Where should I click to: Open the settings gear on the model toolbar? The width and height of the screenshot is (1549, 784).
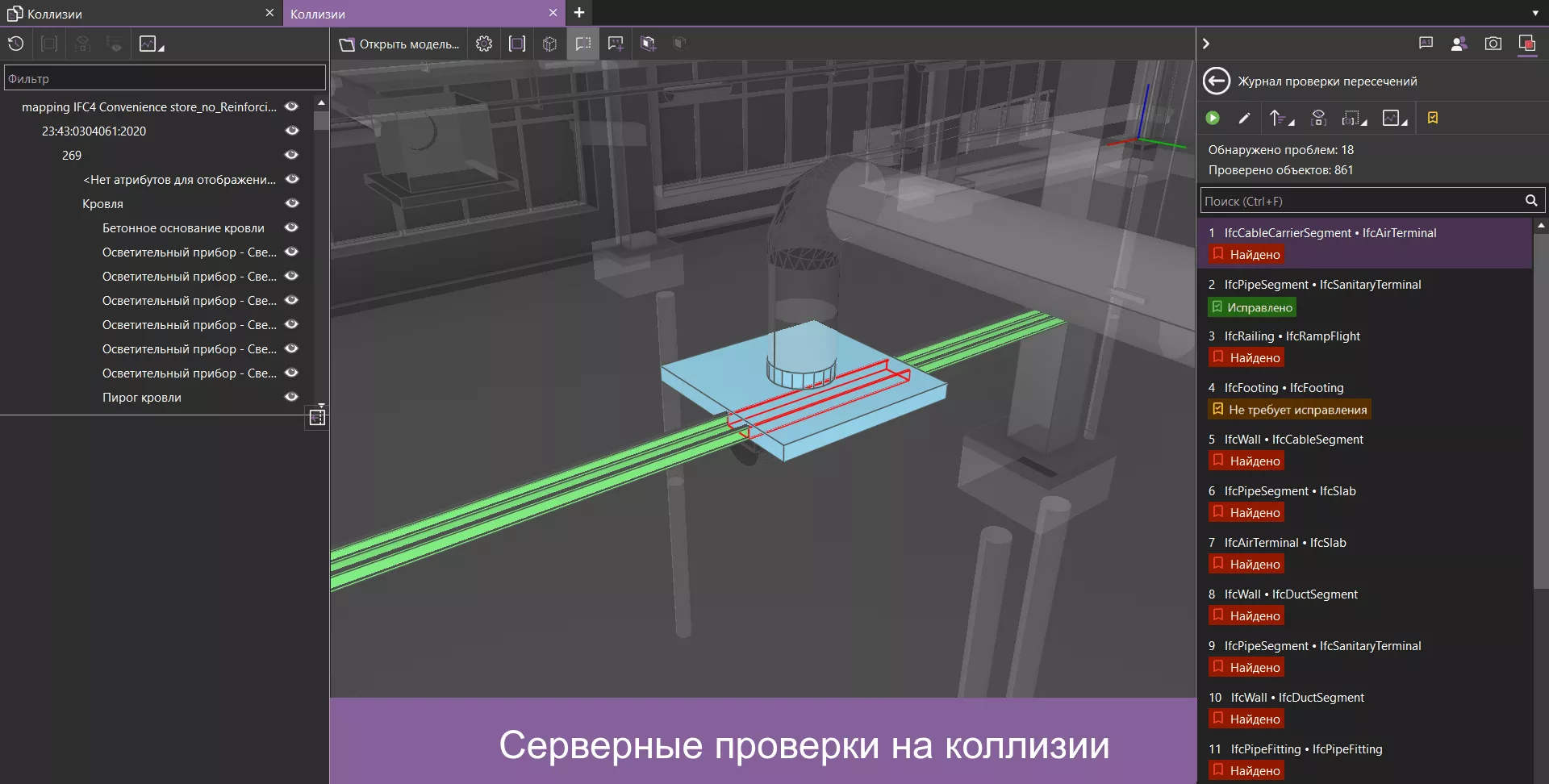tap(484, 44)
